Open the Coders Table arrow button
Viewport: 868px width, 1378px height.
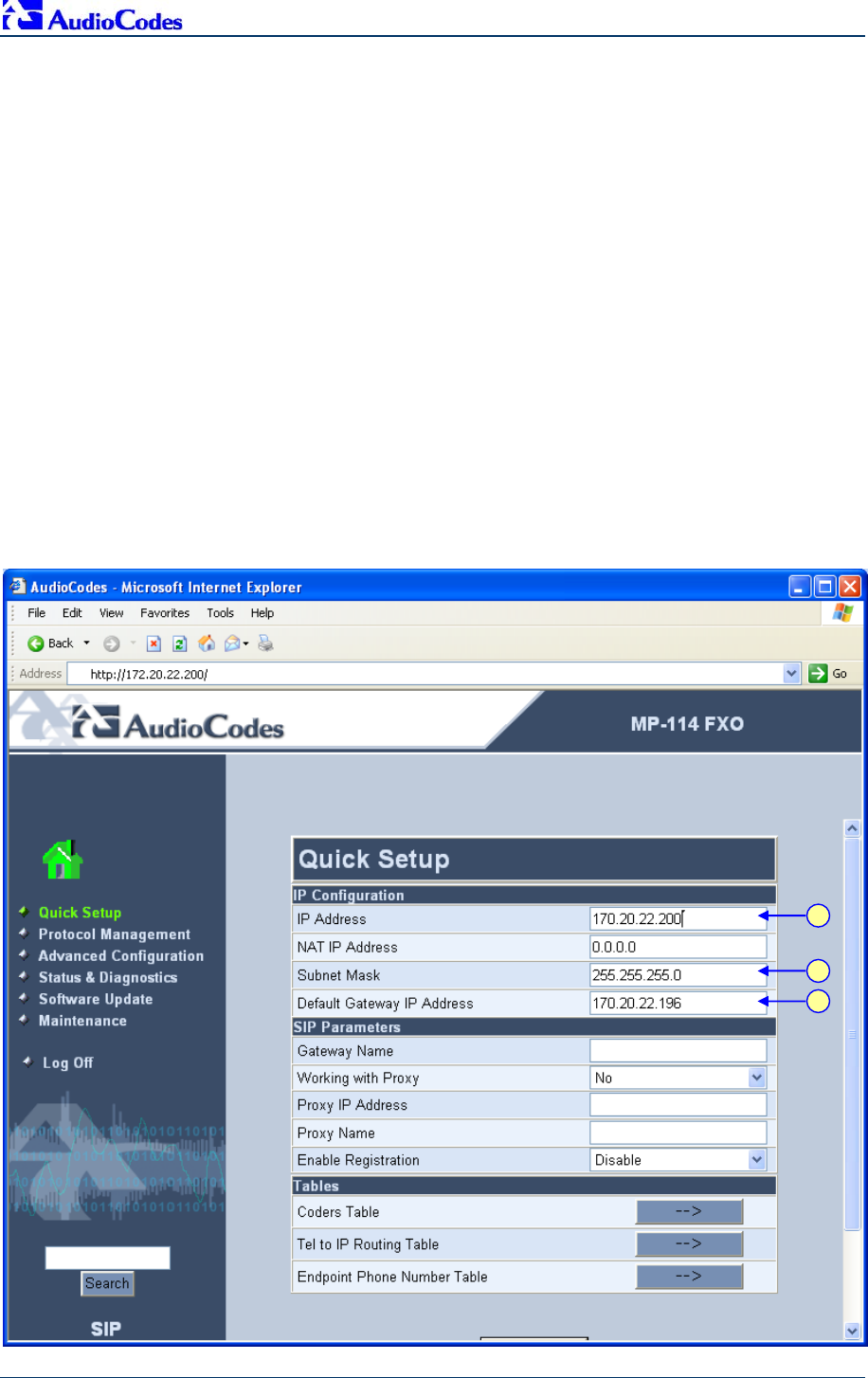pyautogui.click(x=689, y=1211)
